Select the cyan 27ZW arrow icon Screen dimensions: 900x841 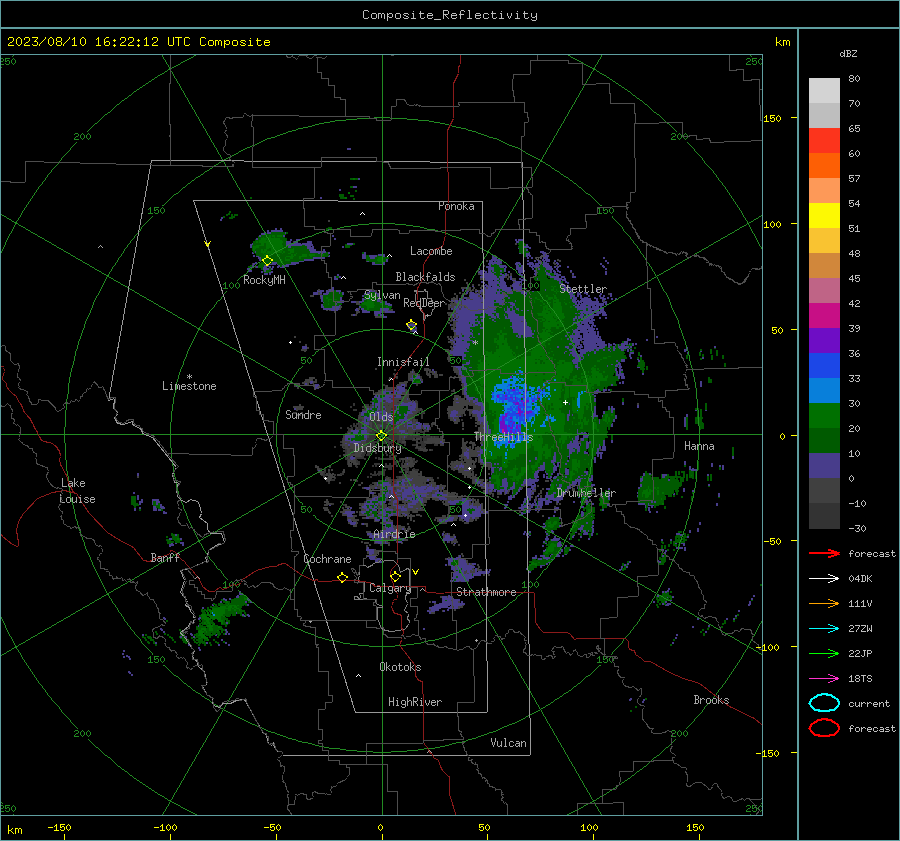pyautogui.click(x=824, y=629)
